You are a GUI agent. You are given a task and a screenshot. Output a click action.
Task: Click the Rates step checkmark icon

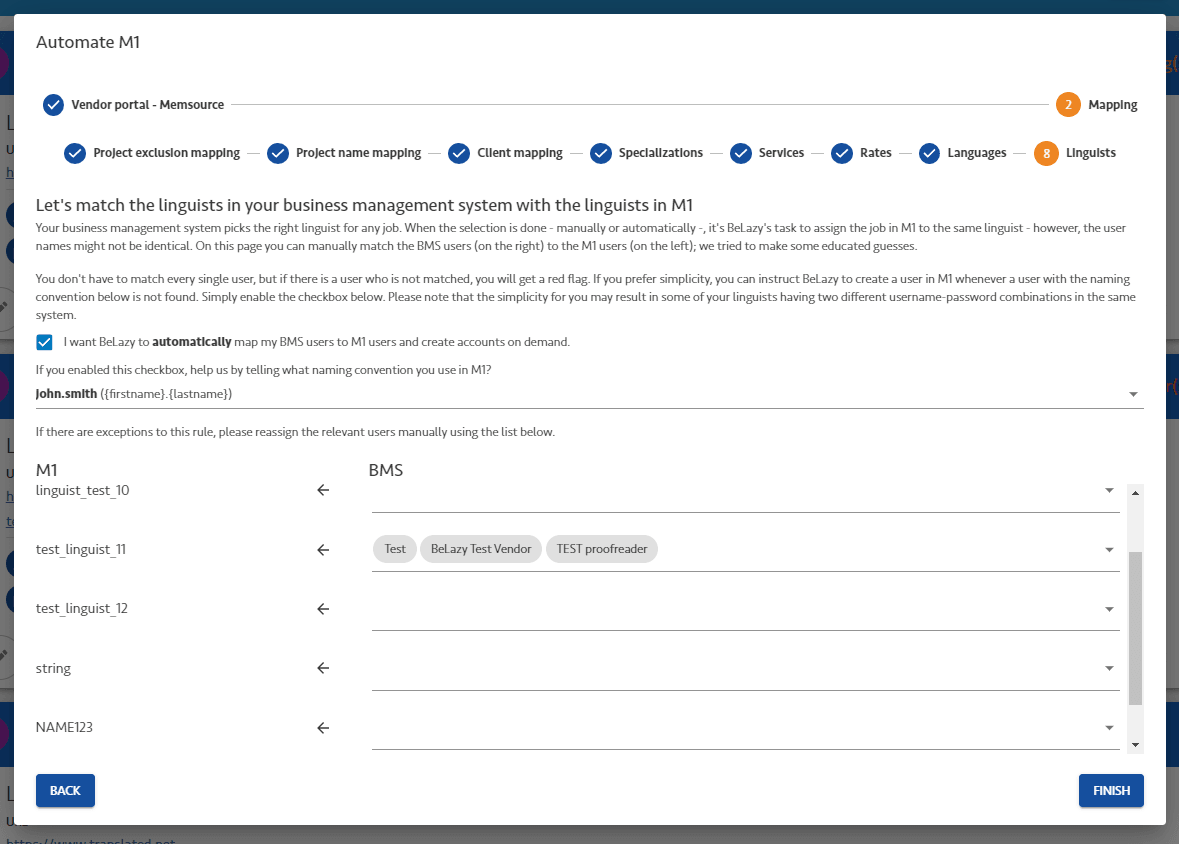tap(842, 153)
